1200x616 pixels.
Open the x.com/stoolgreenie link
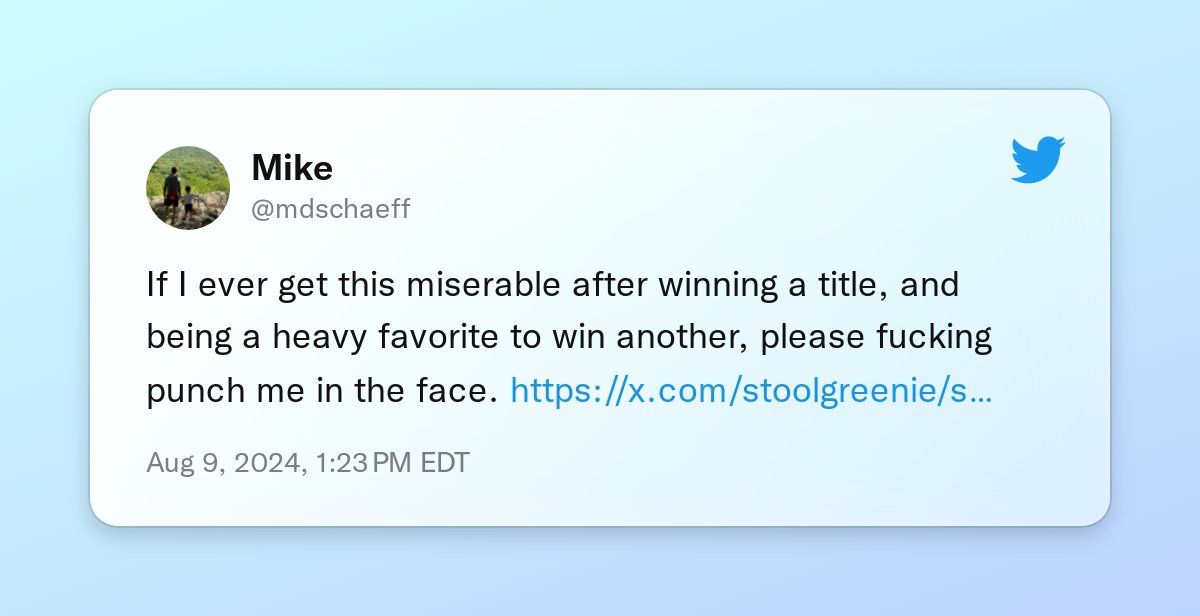point(750,391)
